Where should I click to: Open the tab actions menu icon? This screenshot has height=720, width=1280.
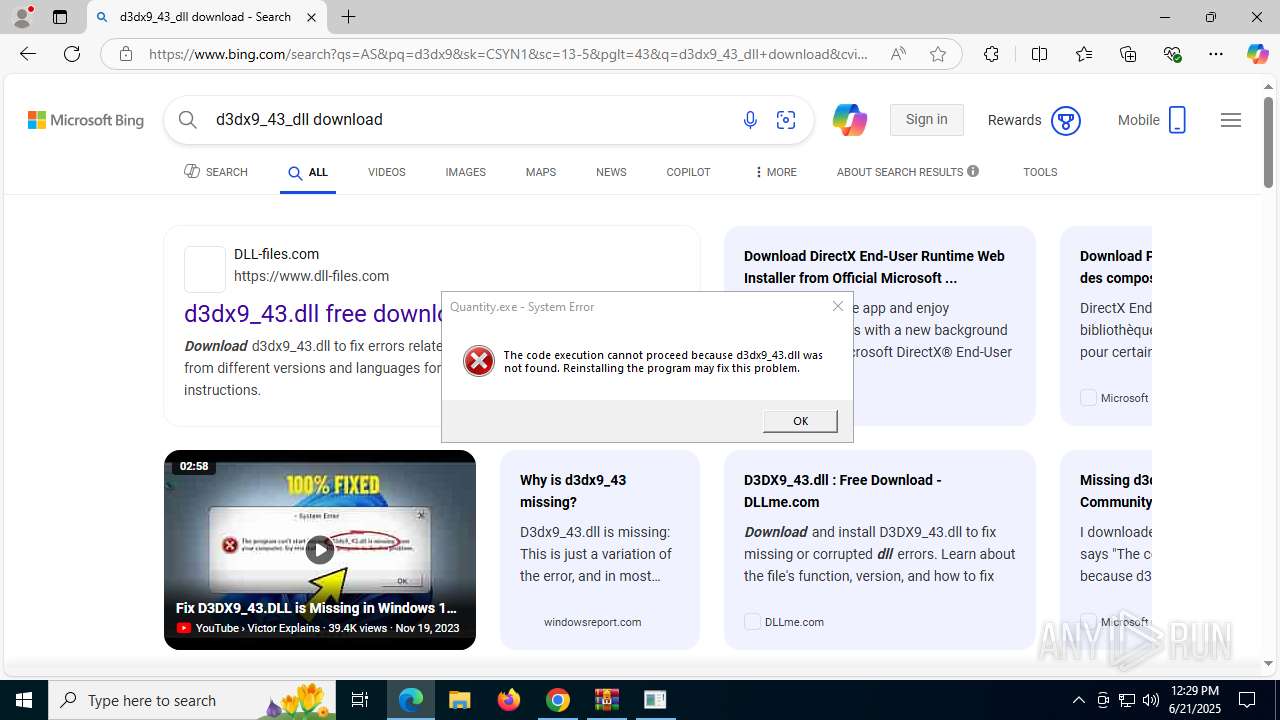click(60, 17)
